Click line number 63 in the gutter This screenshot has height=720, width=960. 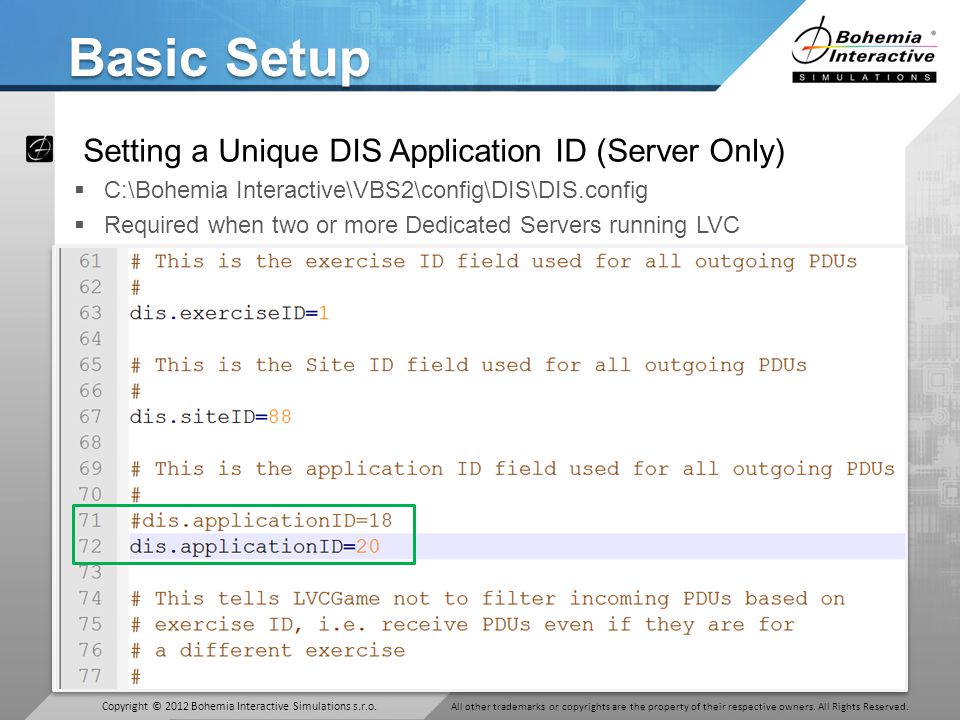90,313
